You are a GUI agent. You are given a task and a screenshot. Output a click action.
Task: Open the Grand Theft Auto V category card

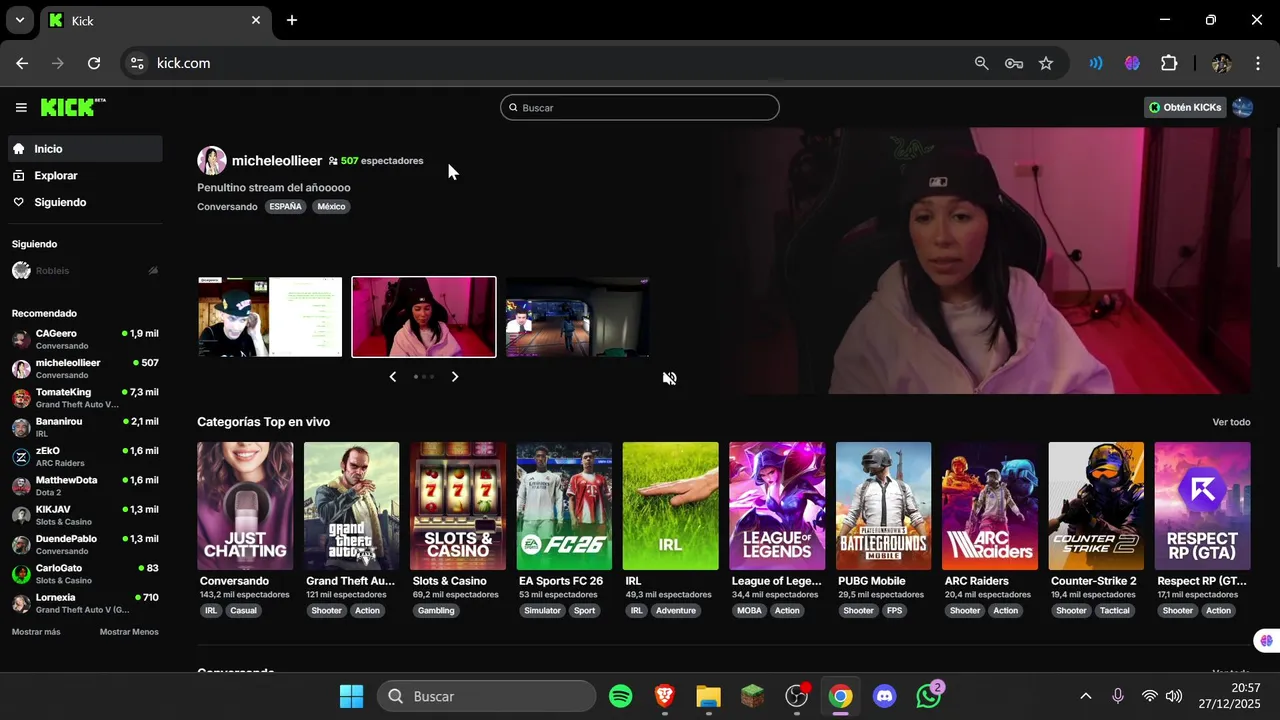[x=352, y=506]
